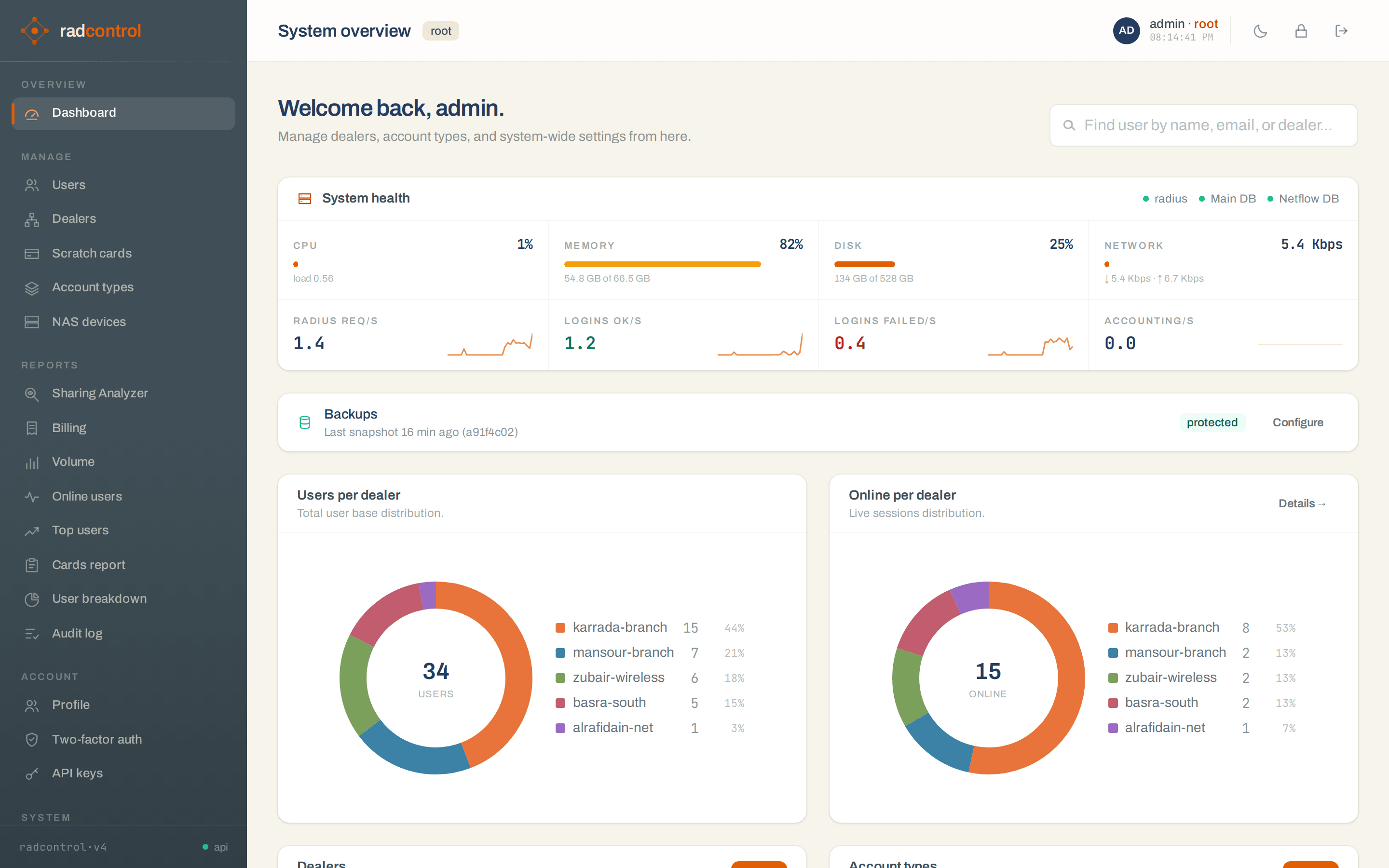Open Dashboard menu item
Viewport: 1389px width, 868px height.
[123, 113]
